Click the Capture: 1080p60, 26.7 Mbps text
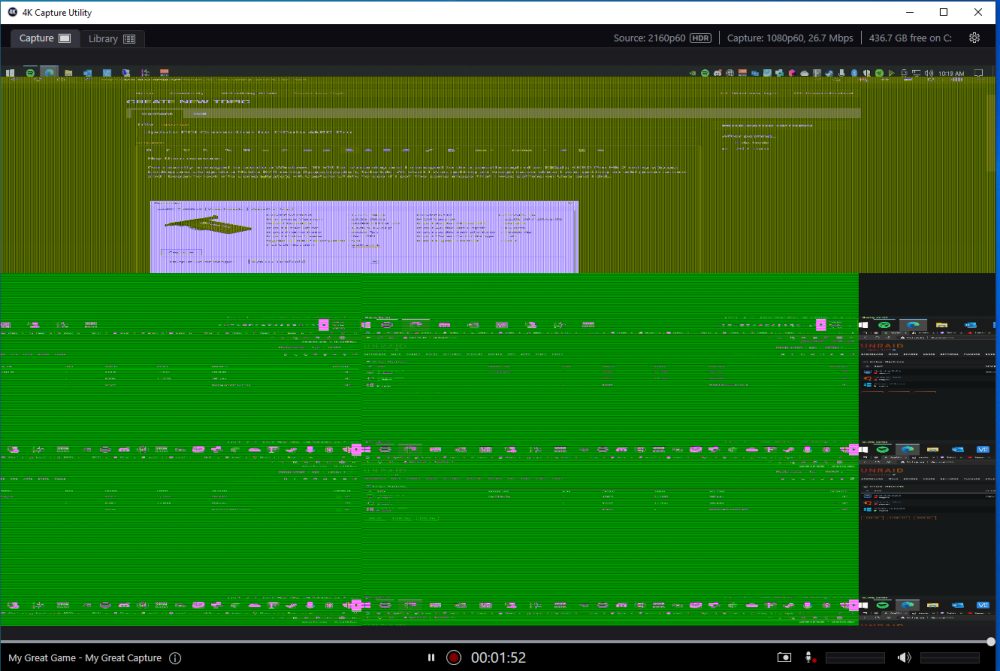 pos(790,38)
